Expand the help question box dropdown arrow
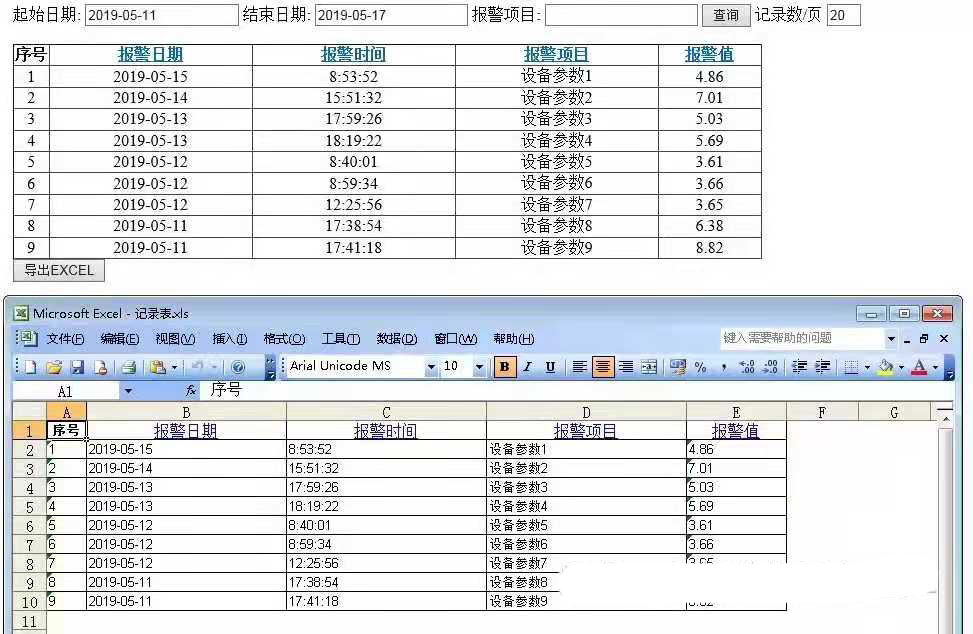Screen dimensions: 973x634 [891, 339]
